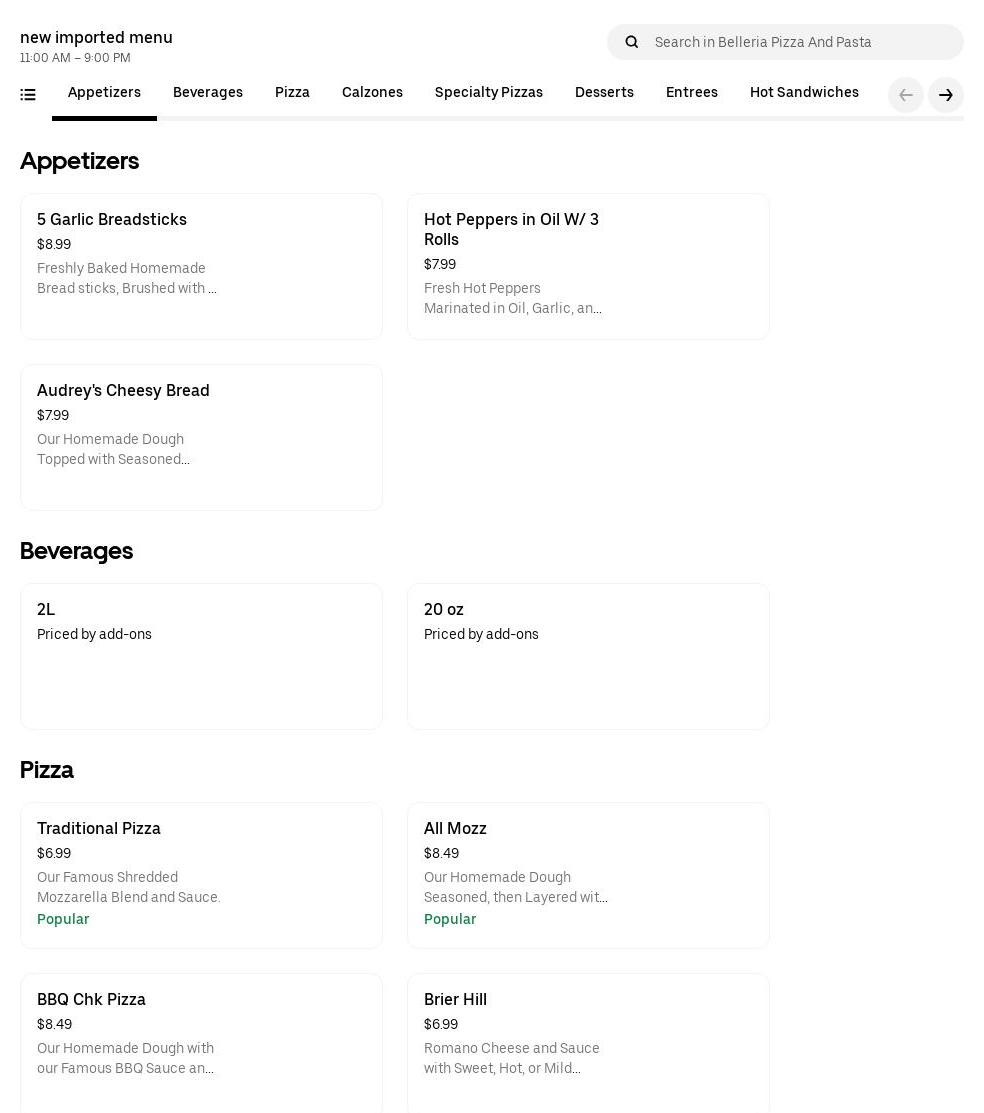Go to the Specialty Pizzas tab
The height and width of the screenshot is (1113, 984).
[488, 93]
